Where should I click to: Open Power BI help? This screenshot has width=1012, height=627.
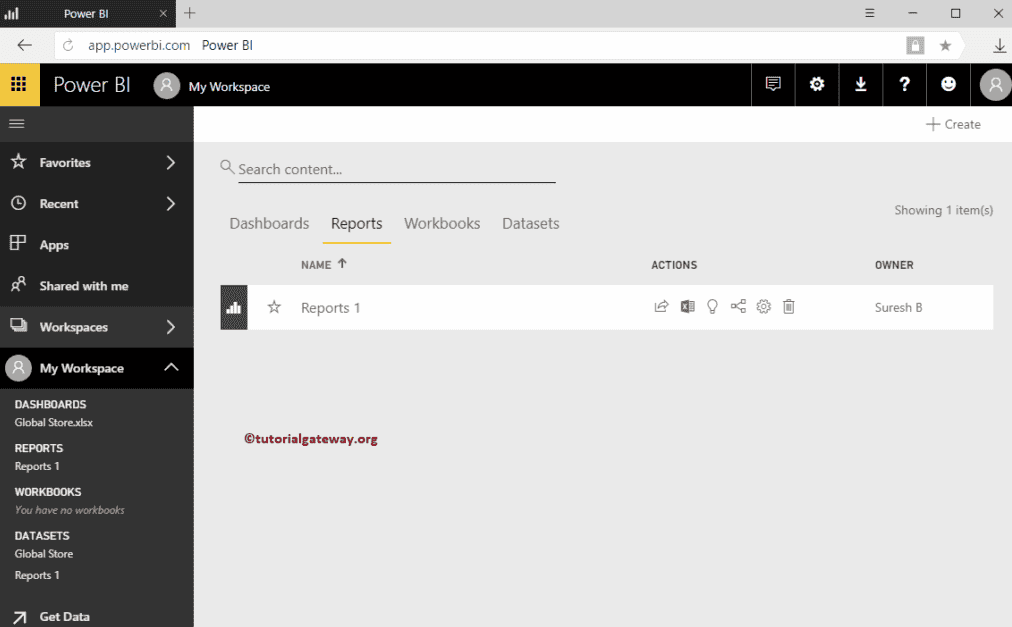pos(904,84)
